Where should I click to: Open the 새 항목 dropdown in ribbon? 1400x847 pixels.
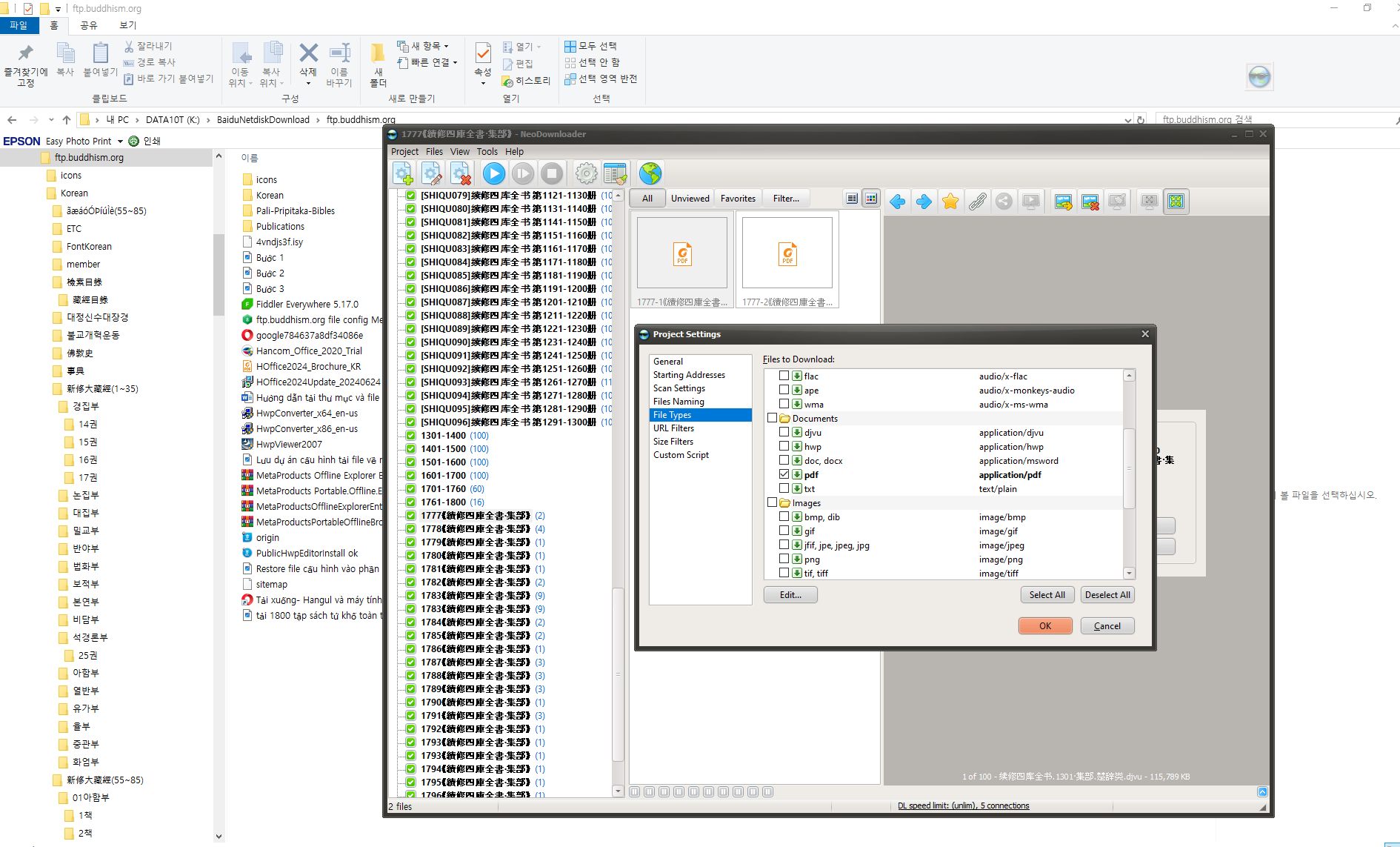pyautogui.click(x=426, y=46)
